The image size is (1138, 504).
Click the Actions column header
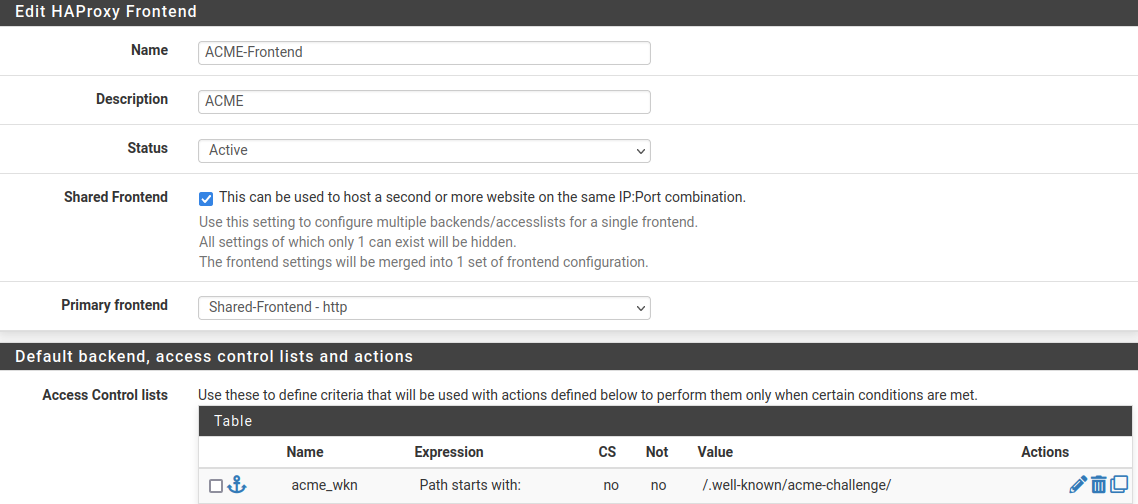click(x=1045, y=452)
